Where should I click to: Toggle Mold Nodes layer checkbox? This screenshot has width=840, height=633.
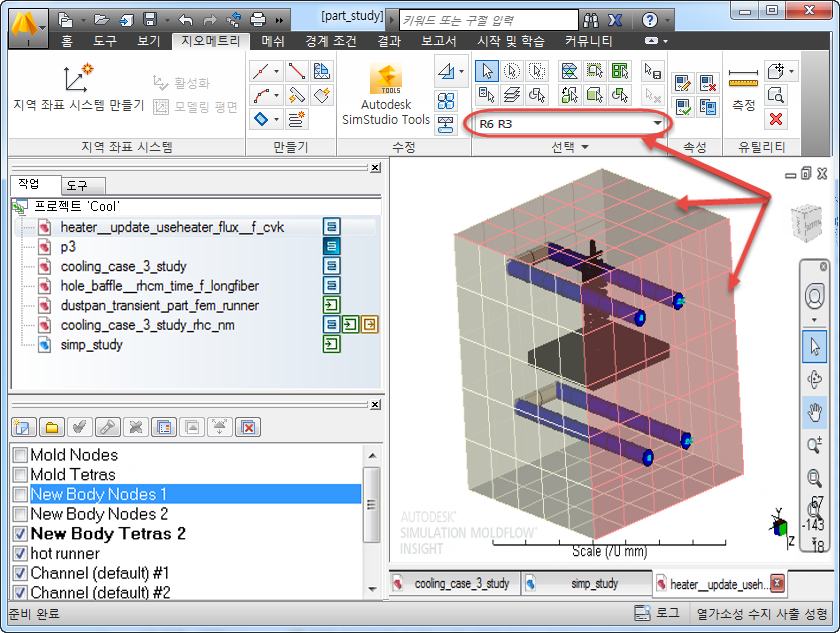20,455
